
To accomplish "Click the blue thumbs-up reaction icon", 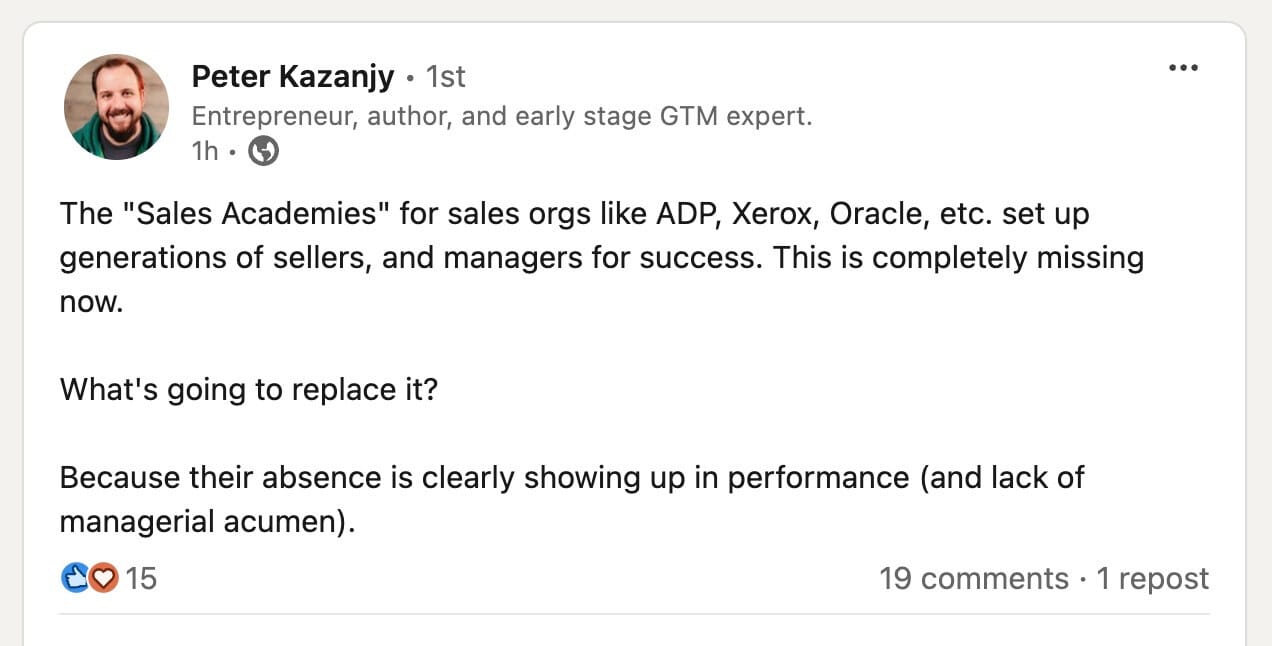I will tap(76, 578).
